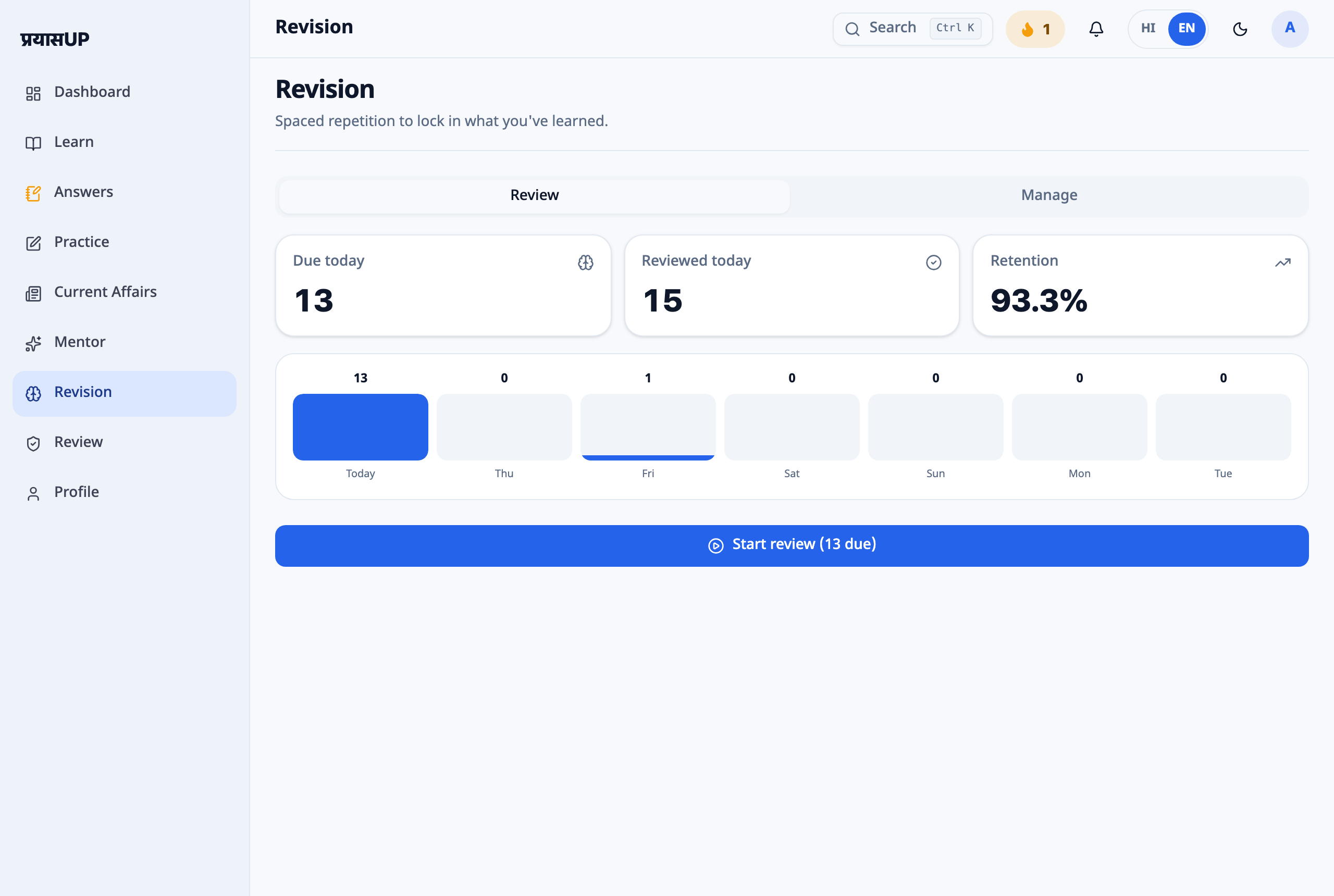Click the Current Affairs sidebar label
This screenshot has width=1334, height=896.
coord(105,292)
